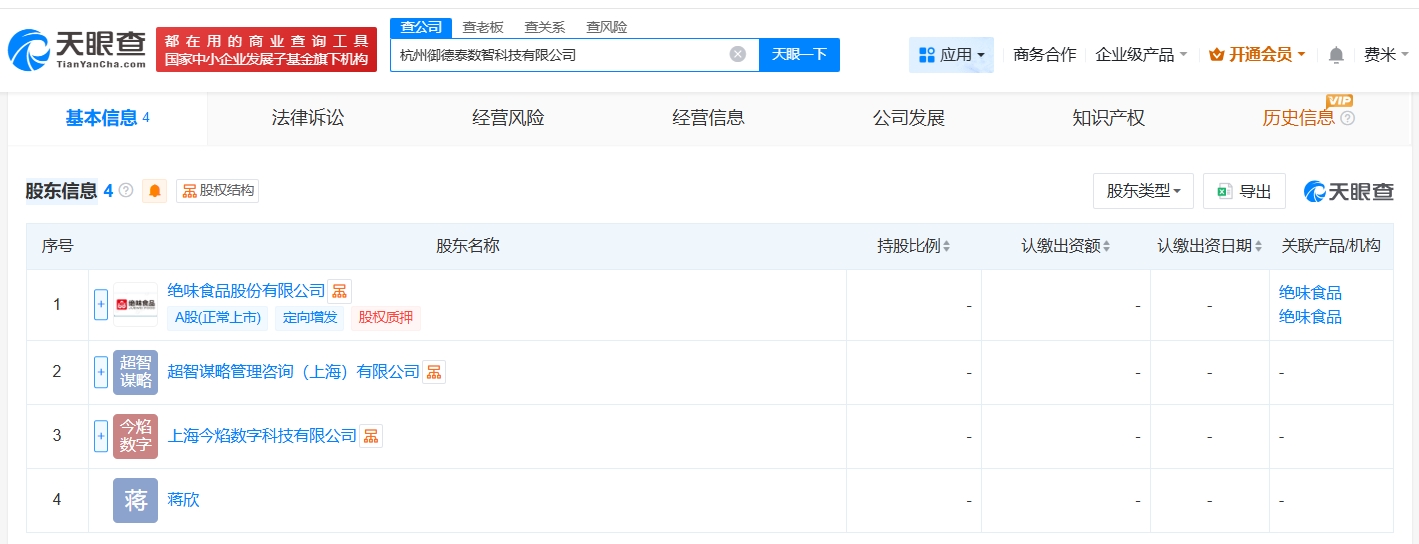Select the 公司发展 tab

click(x=908, y=118)
